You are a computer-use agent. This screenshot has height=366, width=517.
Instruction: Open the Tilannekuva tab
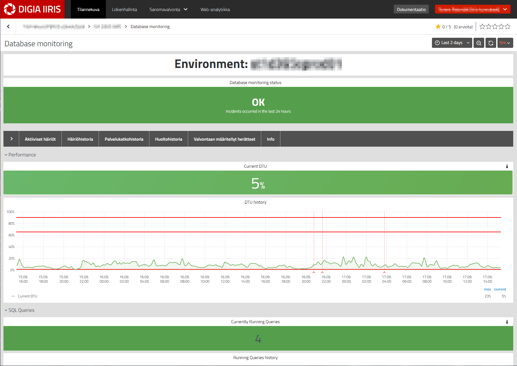click(88, 9)
